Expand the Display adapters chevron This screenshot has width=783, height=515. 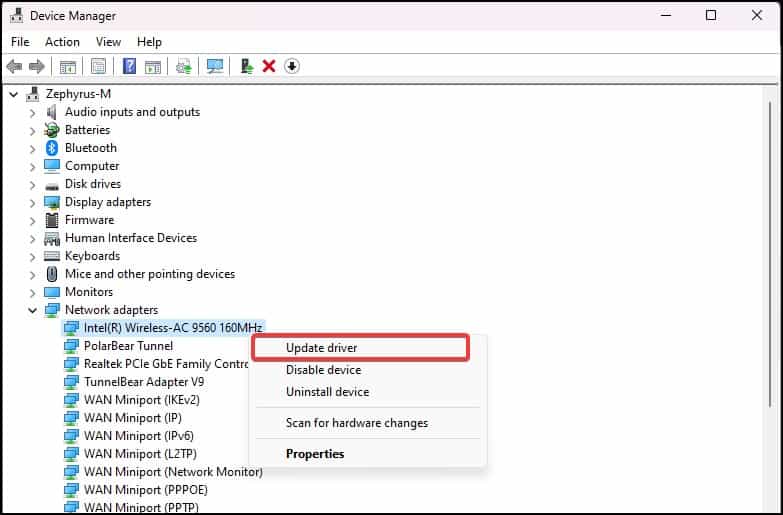32,202
